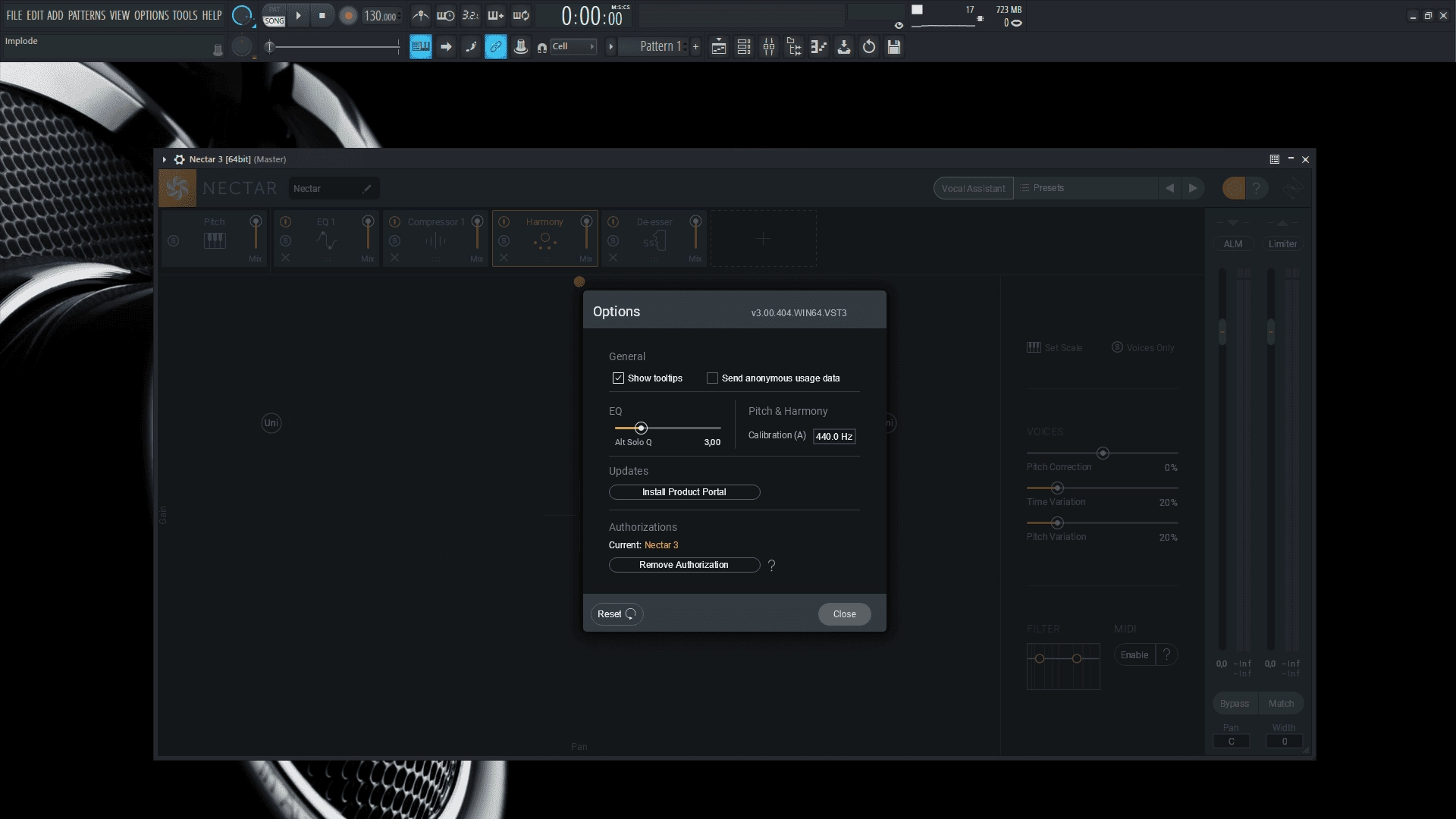Toggle the step editing icon
The width and height of the screenshot is (1456, 819).
pos(471,47)
